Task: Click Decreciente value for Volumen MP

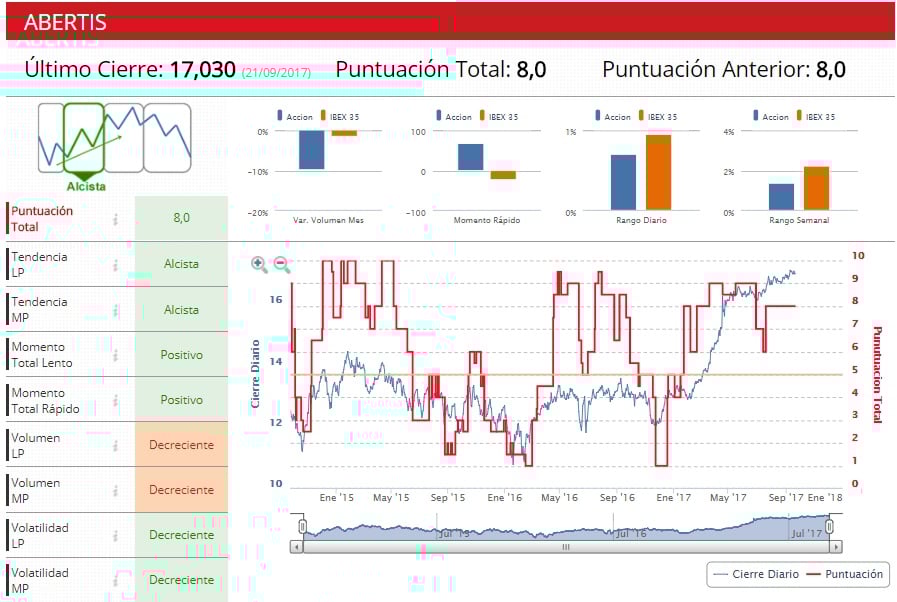Action: tap(181, 490)
